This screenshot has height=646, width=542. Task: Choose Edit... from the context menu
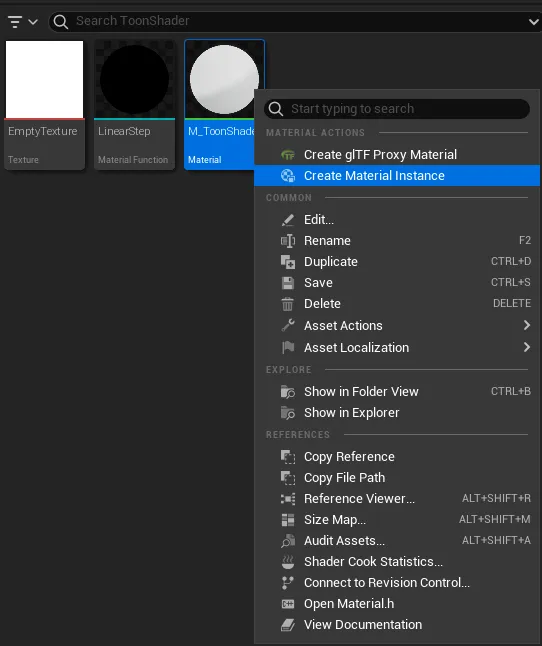tap(397, 220)
